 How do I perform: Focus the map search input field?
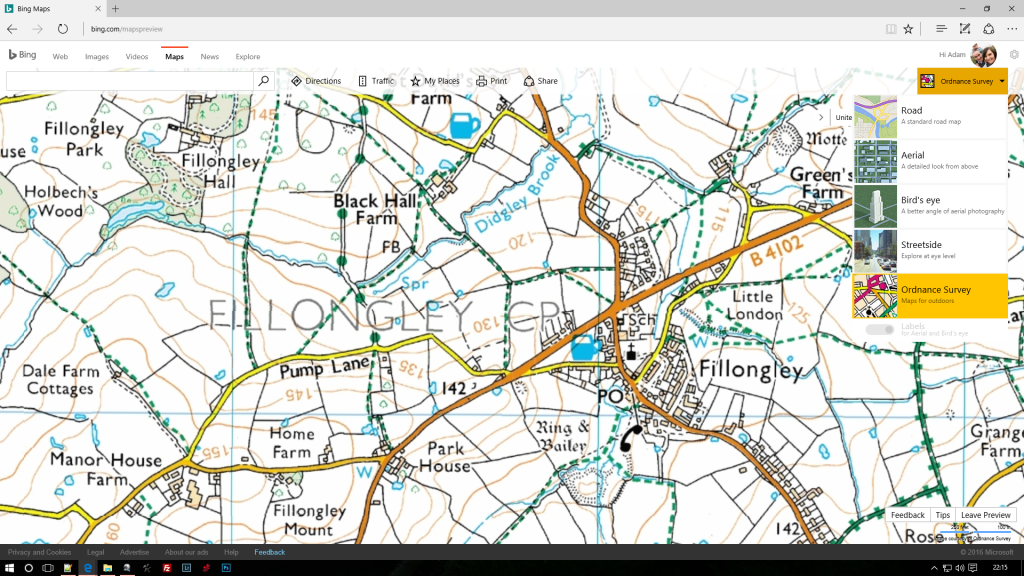tap(129, 81)
